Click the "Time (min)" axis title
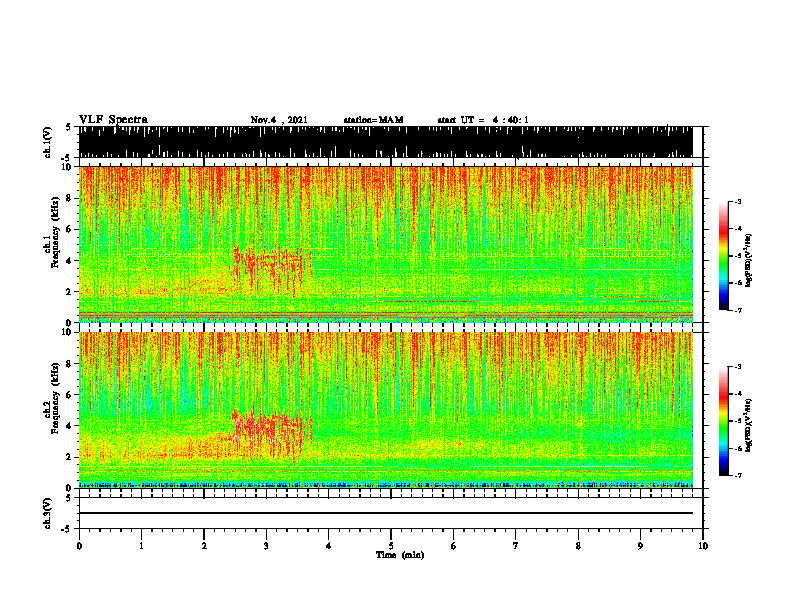Screen dimensions: 792x612 (x=400, y=555)
